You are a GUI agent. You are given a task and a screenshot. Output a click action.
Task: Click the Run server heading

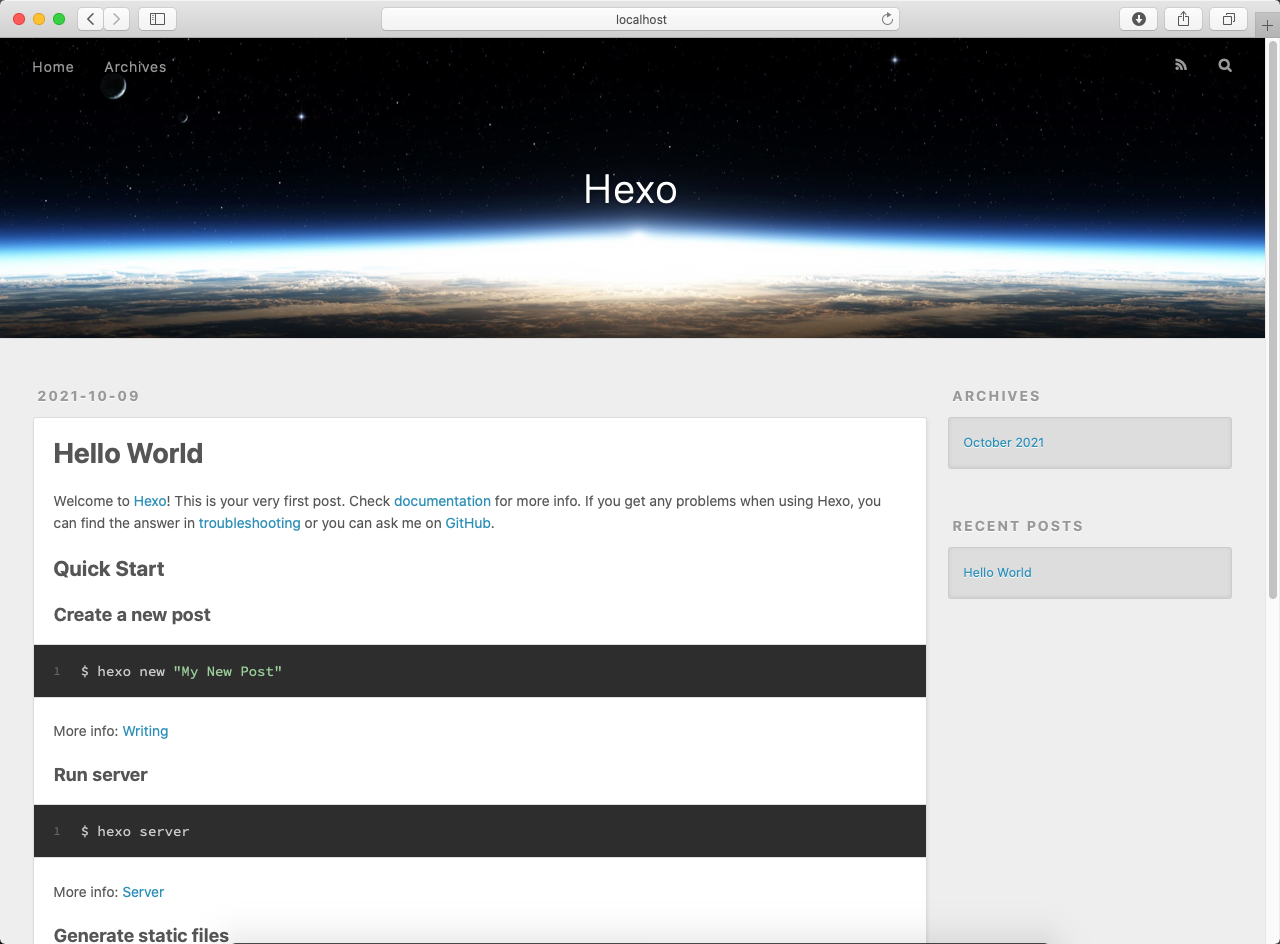tap(100, 775)
